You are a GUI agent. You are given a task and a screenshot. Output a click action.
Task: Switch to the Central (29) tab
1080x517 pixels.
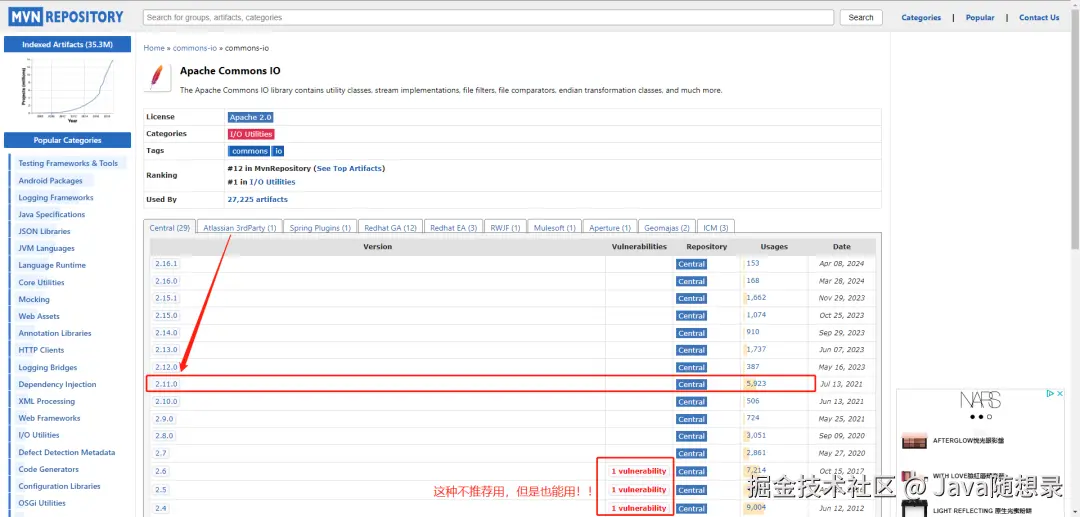point(169,228)
